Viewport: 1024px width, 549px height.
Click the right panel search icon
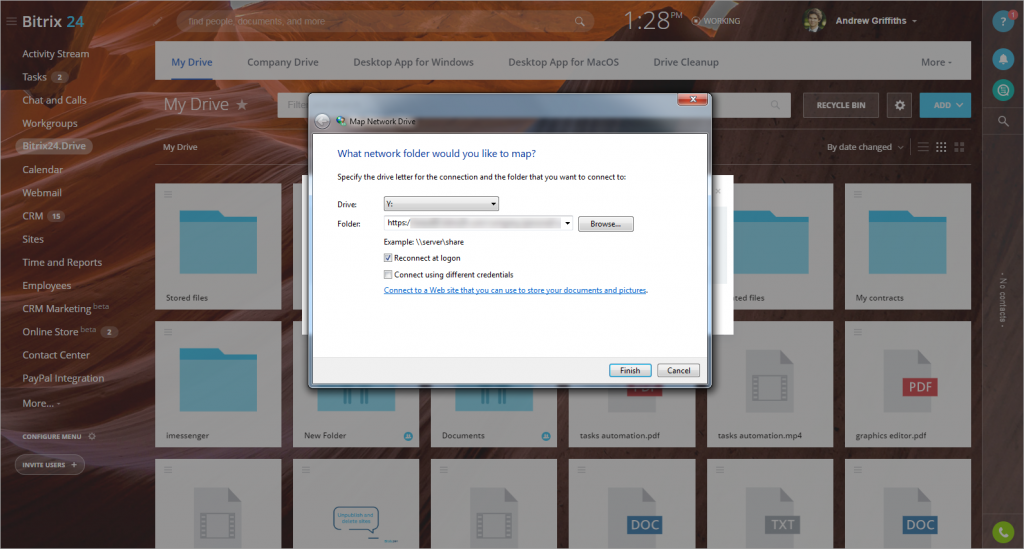pyautogui.click(x=1003, y=121)
